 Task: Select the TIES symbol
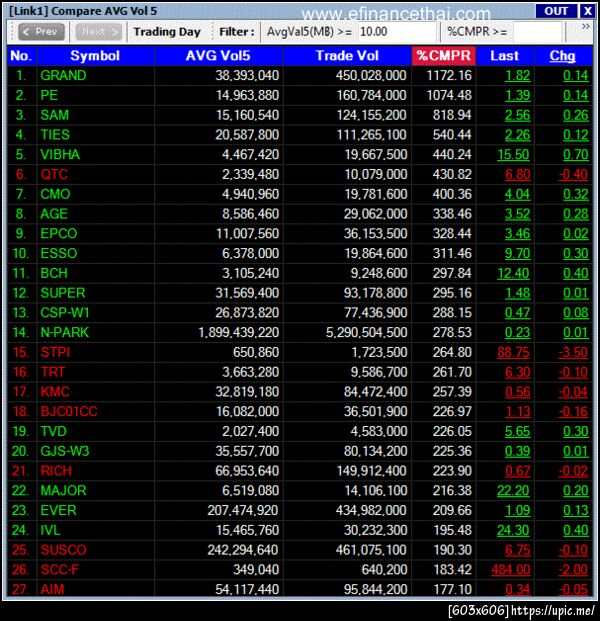[x=55, y=135]
